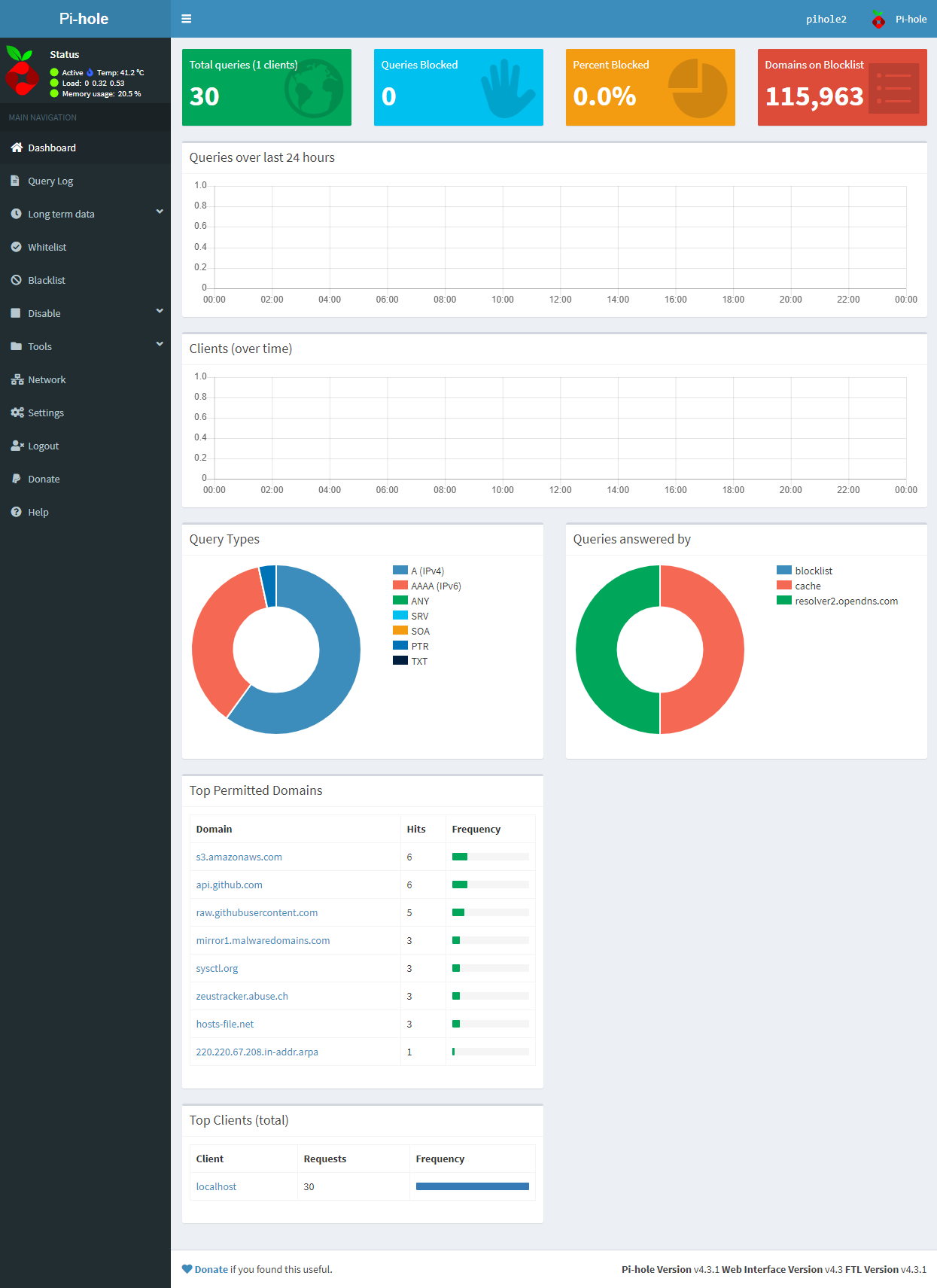The image size is (937, 1288).
Task: Click the Donate link in the footer
Action: point(211,1269)
